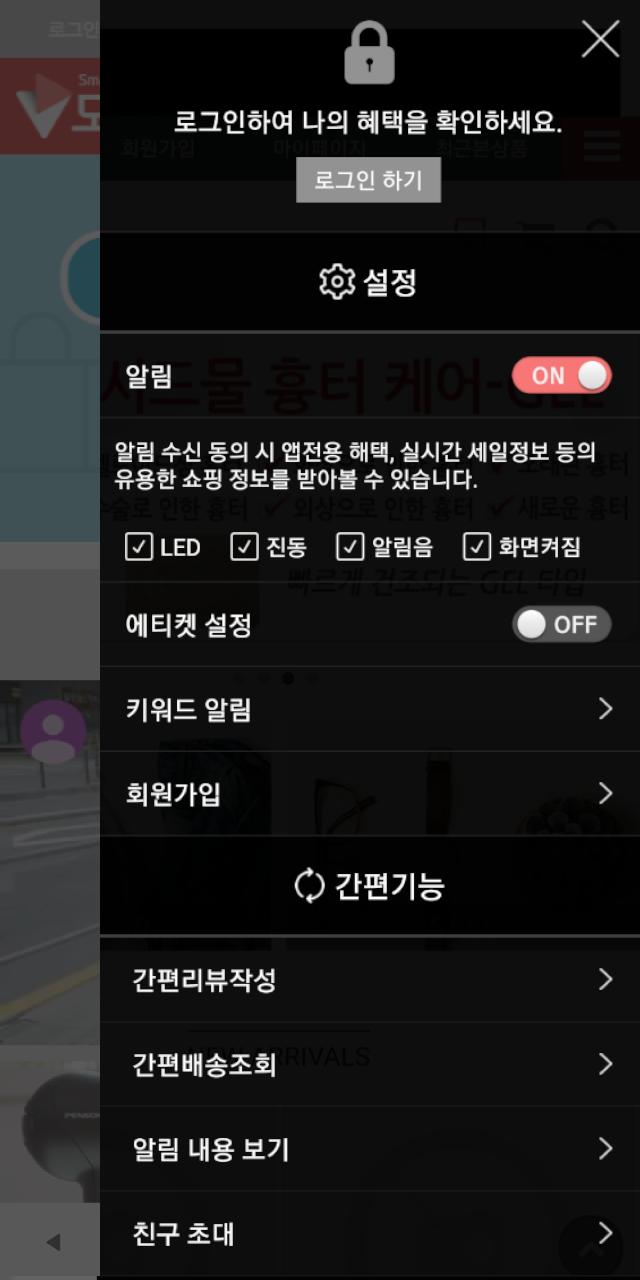Tap the red store logo at top-left
This screenshot has width=640, height=1280.
click(x=50, y=105)
